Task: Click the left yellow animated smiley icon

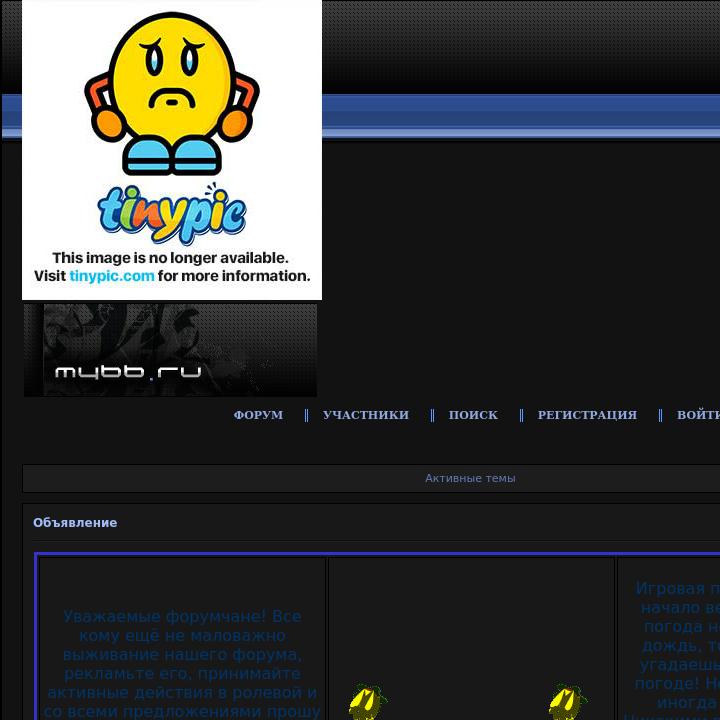Action: [367, 702]
